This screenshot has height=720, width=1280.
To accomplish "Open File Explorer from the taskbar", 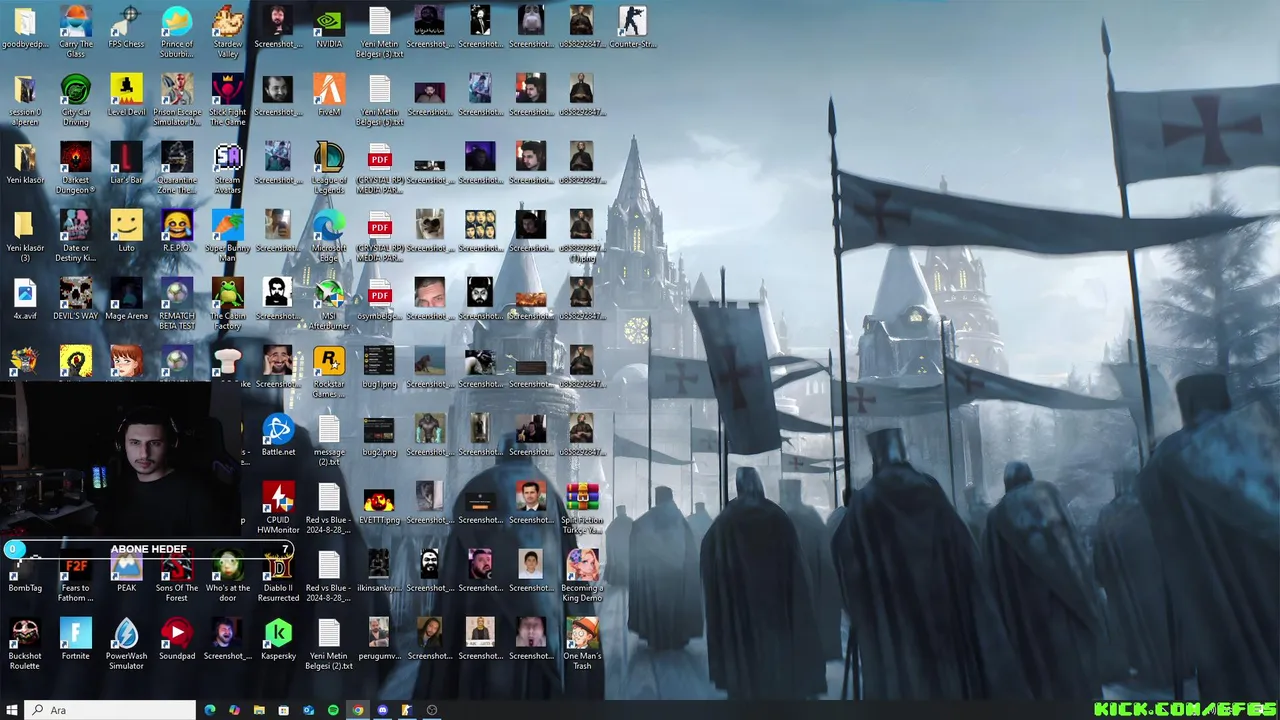I will click(259, 710).
